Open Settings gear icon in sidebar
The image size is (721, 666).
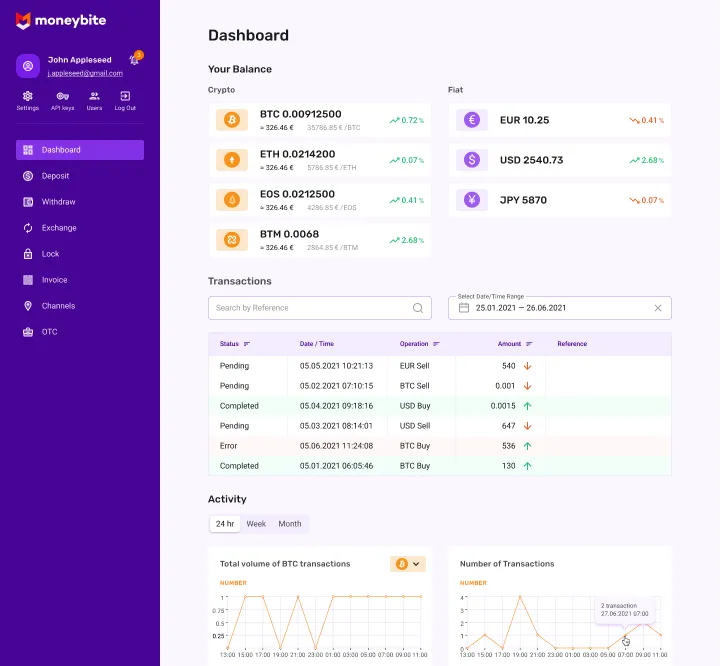(28, 96)
